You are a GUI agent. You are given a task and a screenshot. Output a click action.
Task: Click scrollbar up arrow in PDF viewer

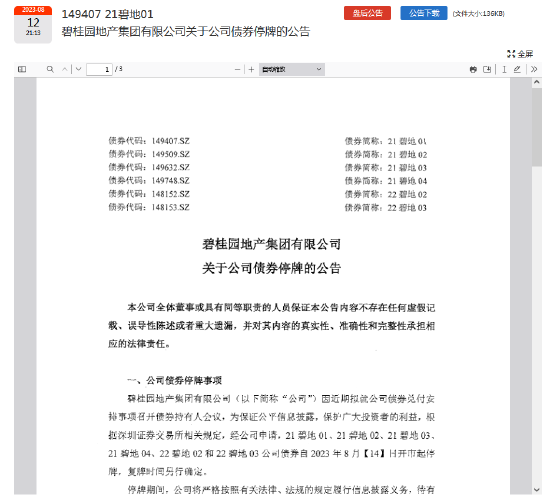click(537, 82)
